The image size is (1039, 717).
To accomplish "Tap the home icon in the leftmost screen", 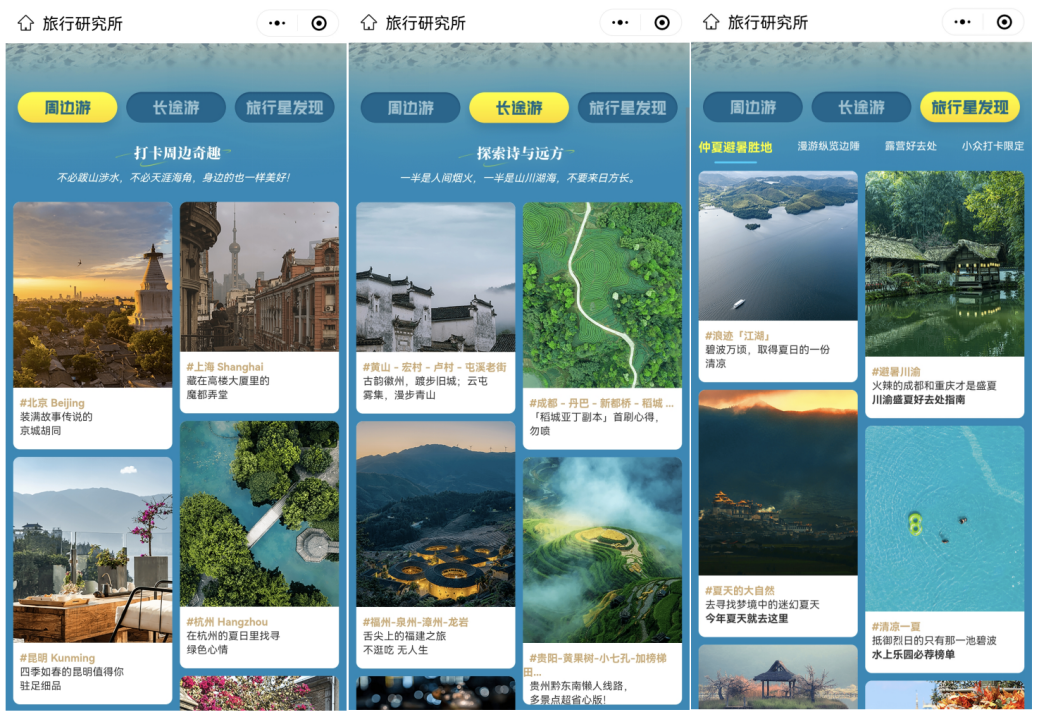I will pyautogui.click(x=25, y=23).
